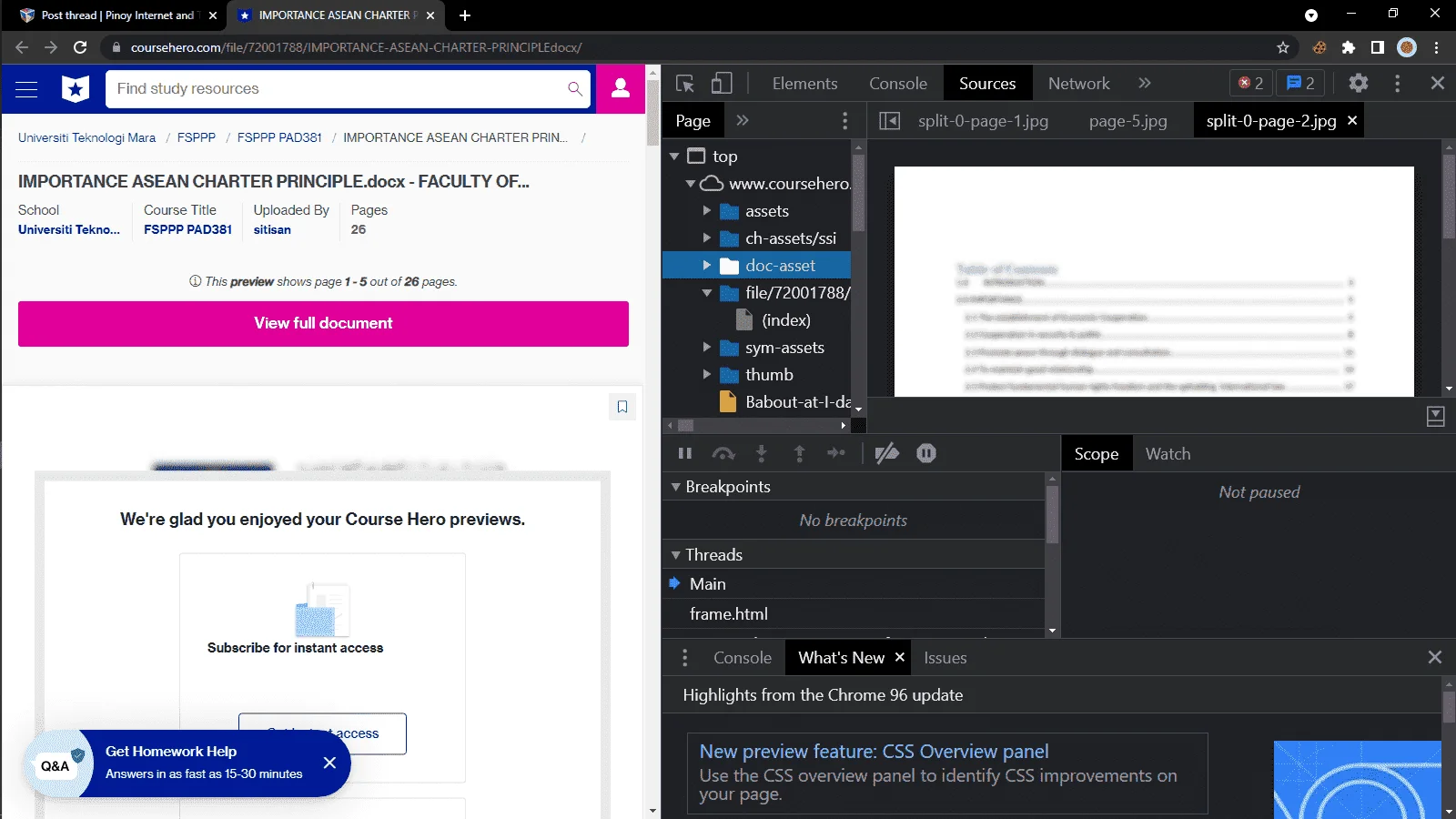This screenshot has height=819, width=1456.
Task: Switch to the Console panel tab
Action: click(898, 84)
